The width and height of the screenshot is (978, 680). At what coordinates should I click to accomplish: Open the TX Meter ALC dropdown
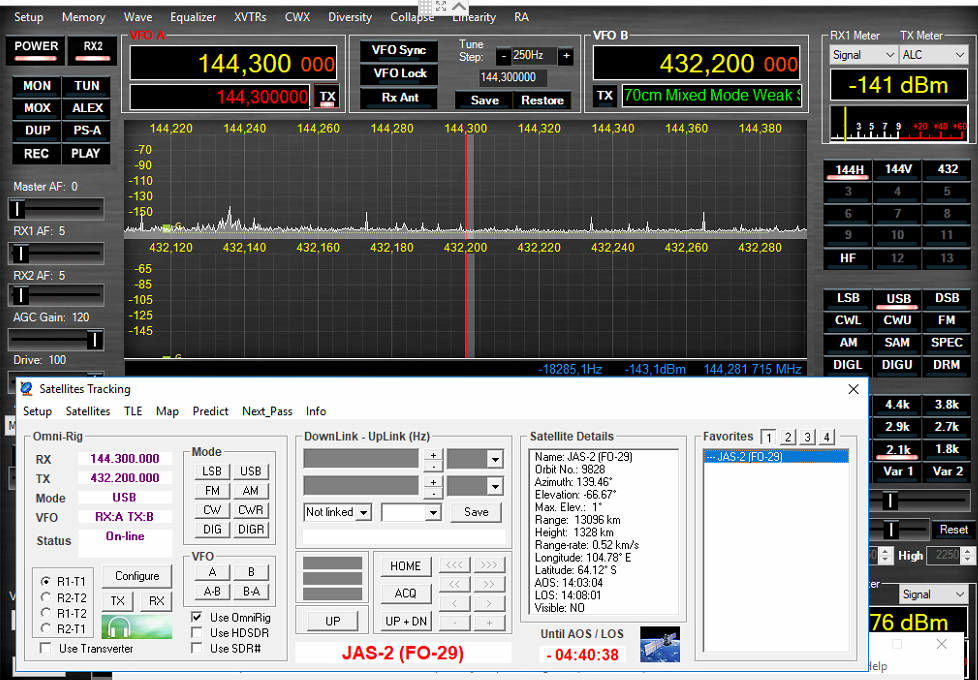click(x=933, y=55)
